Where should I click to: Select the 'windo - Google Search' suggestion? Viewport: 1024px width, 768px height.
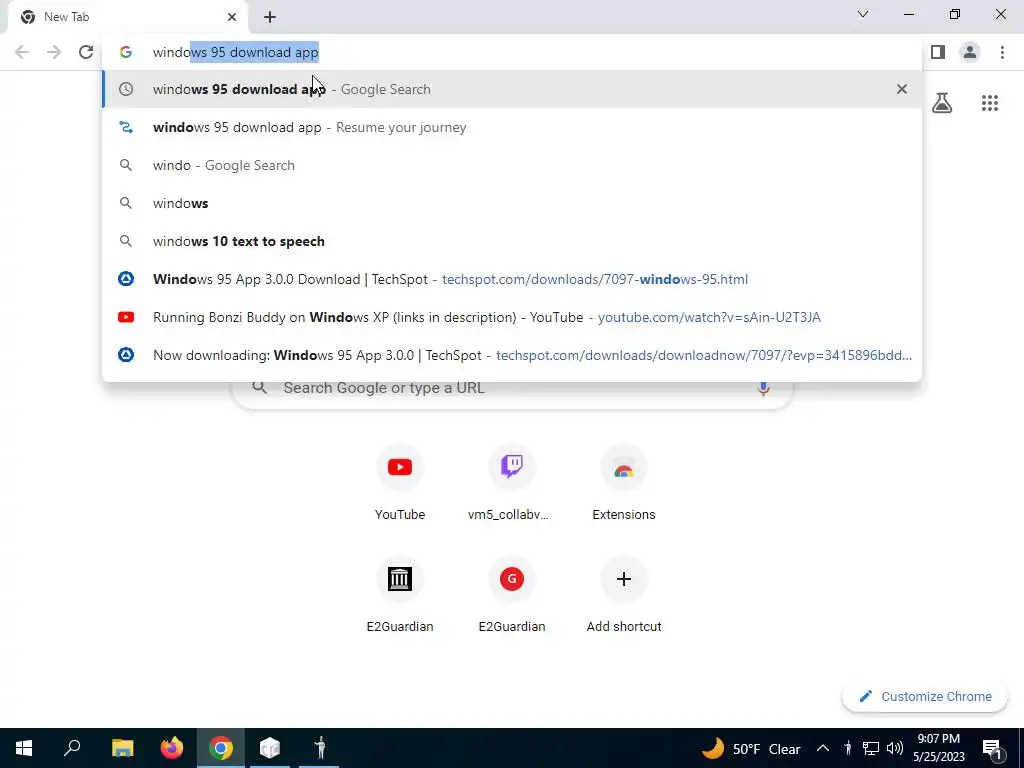(x=512, y=165)
